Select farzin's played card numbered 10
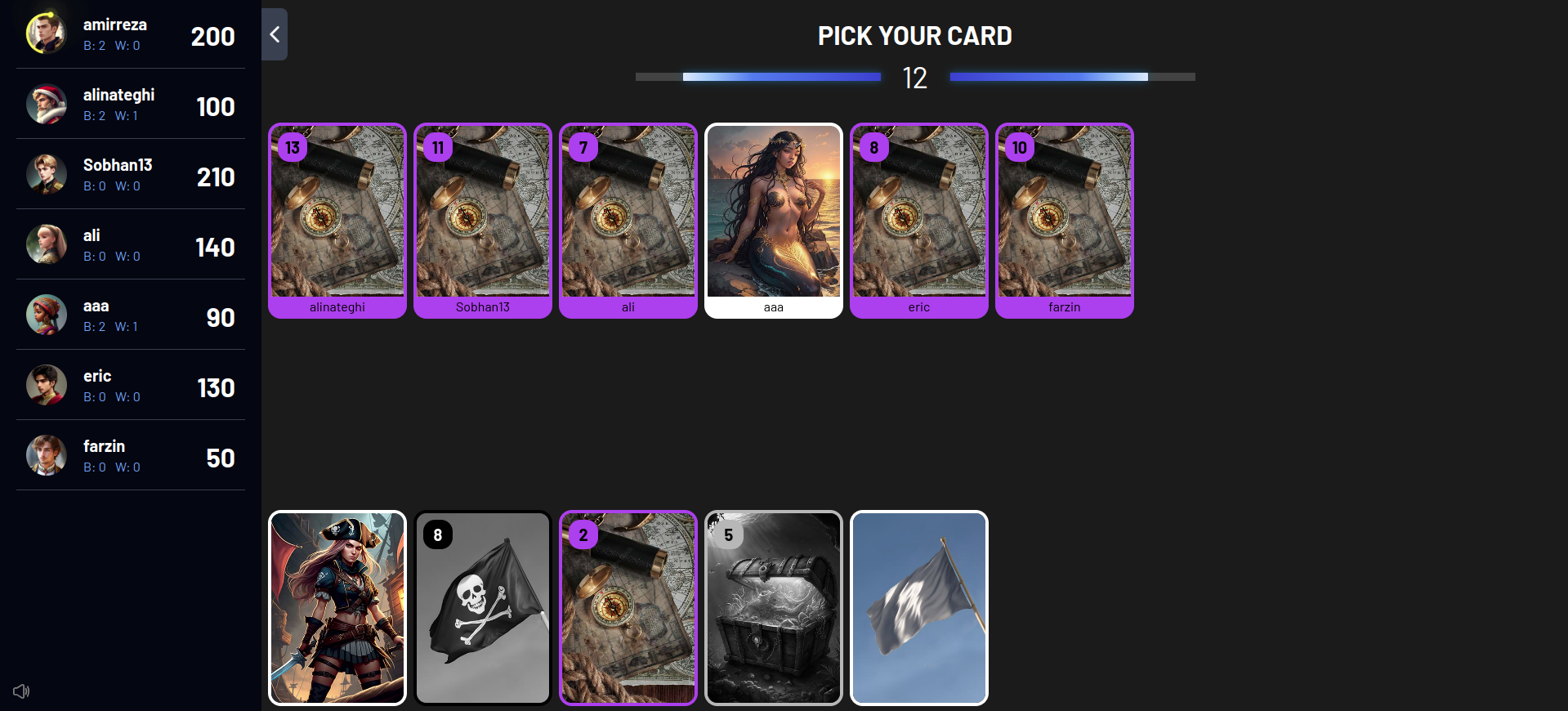The width and height of the screenshot is (1568, 711). pyautogui.click(x=1065, y=221)
